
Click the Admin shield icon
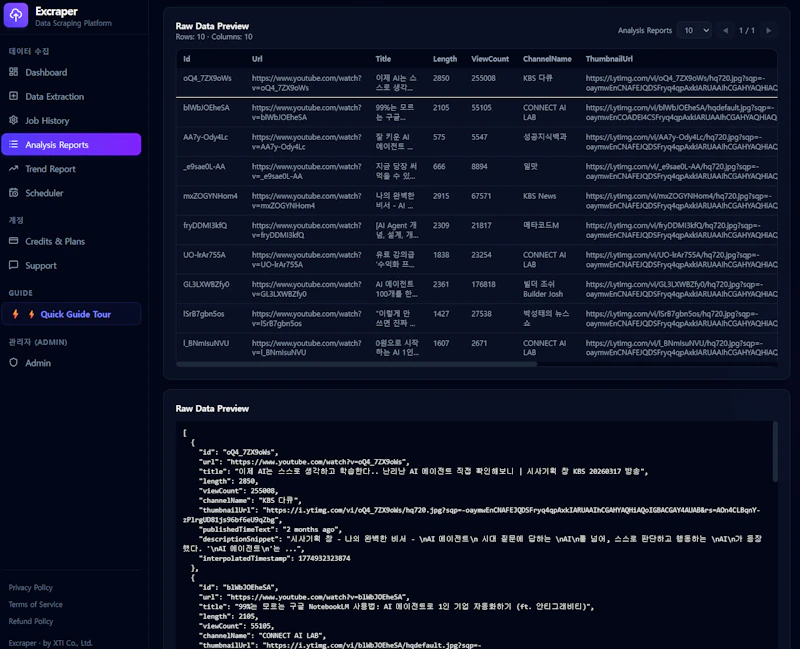click(x=14, y=363)
